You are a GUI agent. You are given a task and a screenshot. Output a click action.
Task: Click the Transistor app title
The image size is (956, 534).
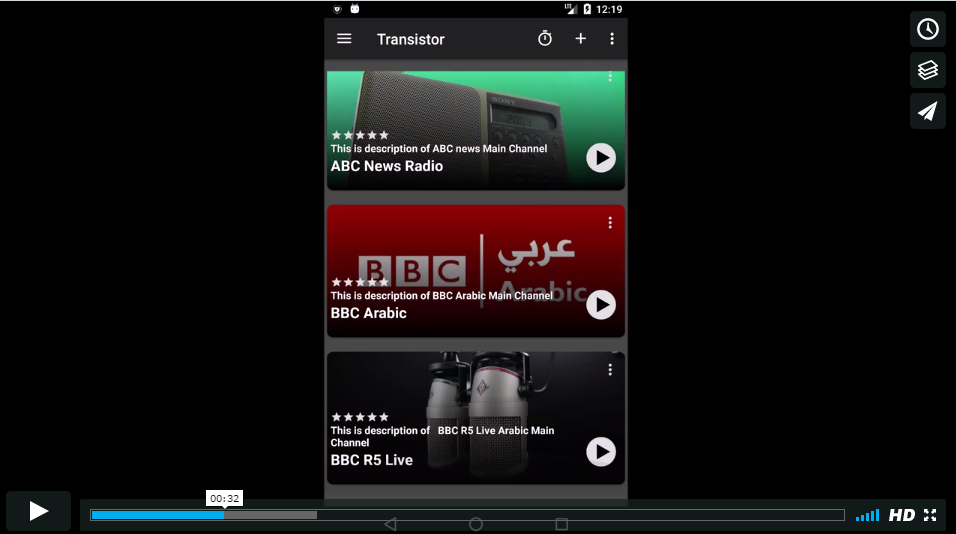click(x=410, y=40)
